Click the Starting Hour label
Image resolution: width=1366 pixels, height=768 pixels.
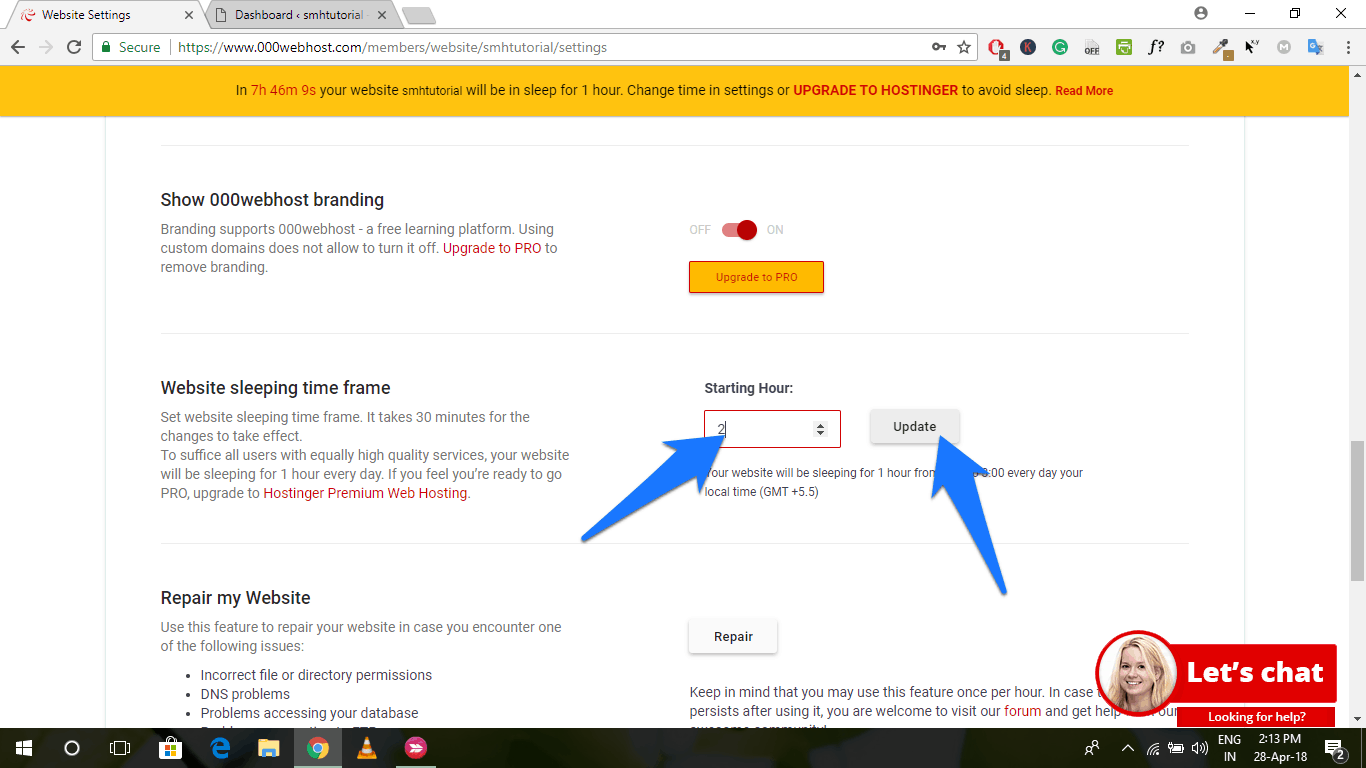point(749,388)
